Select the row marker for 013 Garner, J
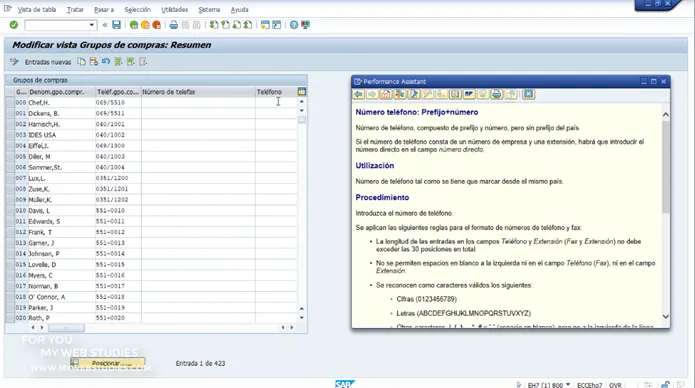 tap(10, 243)
